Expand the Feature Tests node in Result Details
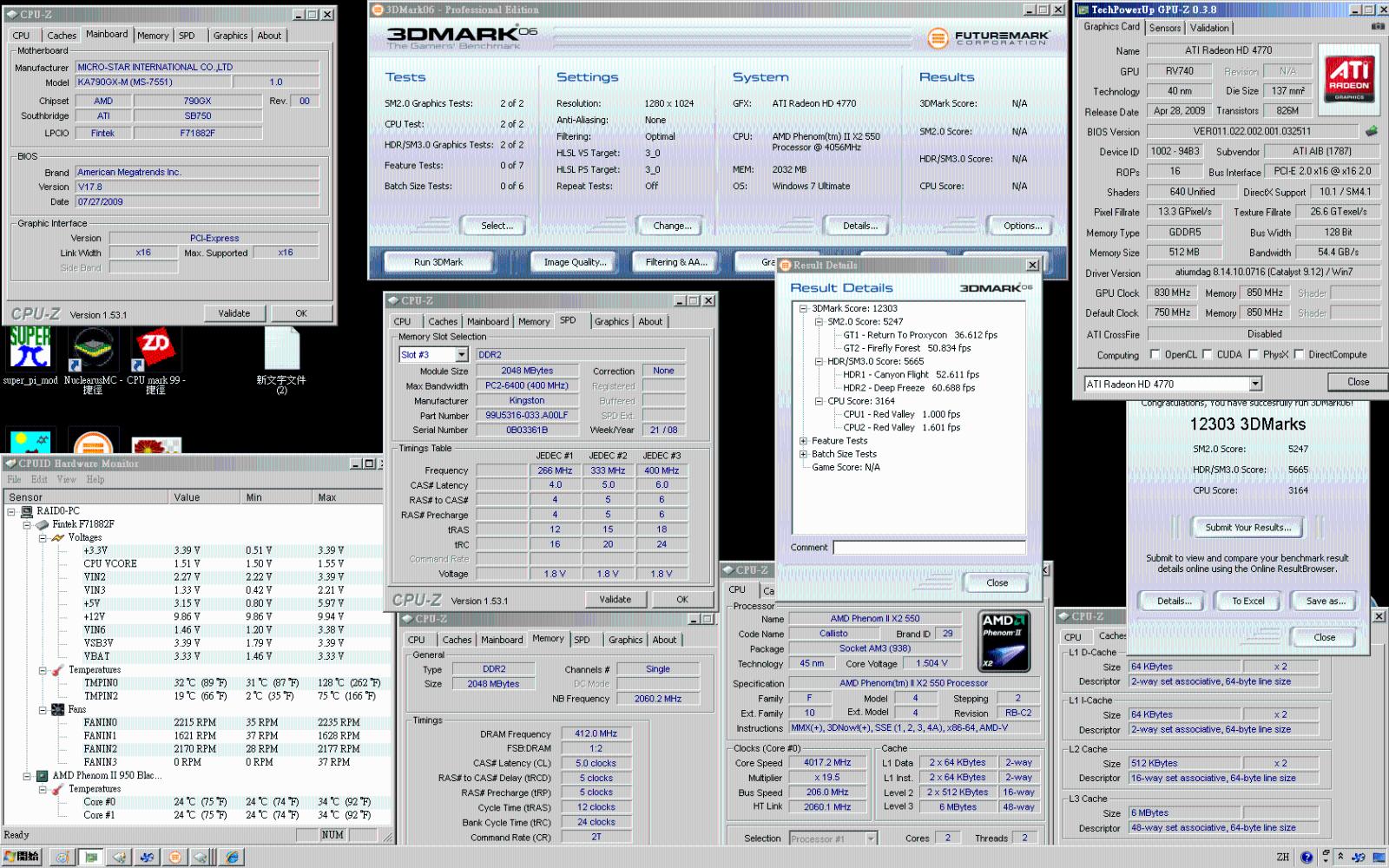1389x868 pixels. pyautogui.click(x=803, y=441)
